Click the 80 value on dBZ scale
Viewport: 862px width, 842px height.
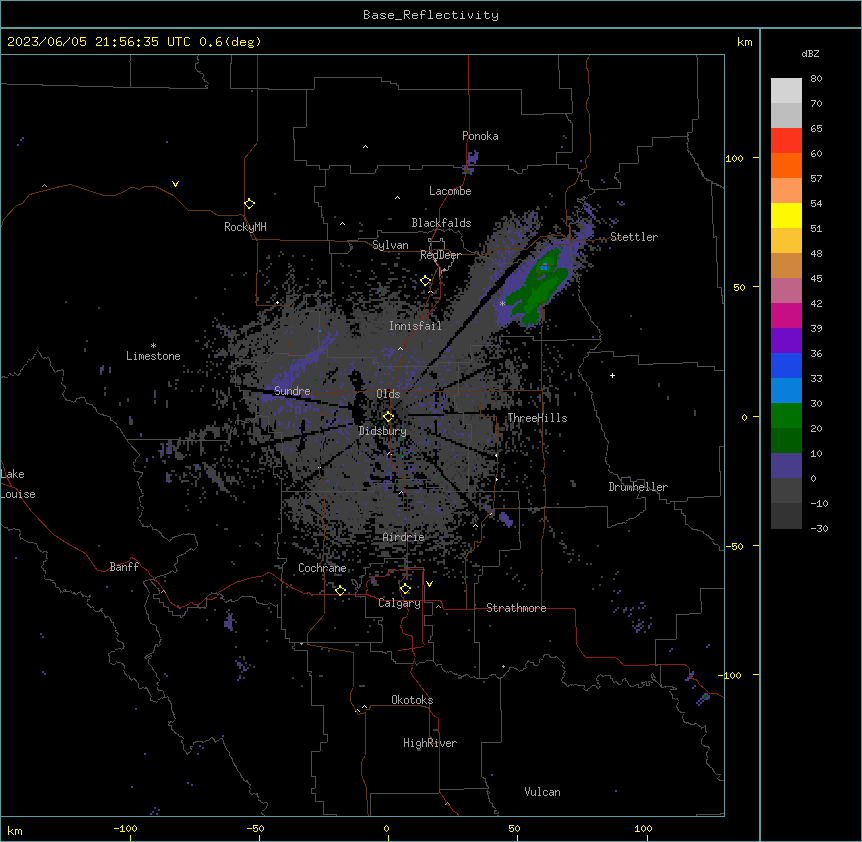[x=816, y=79]
